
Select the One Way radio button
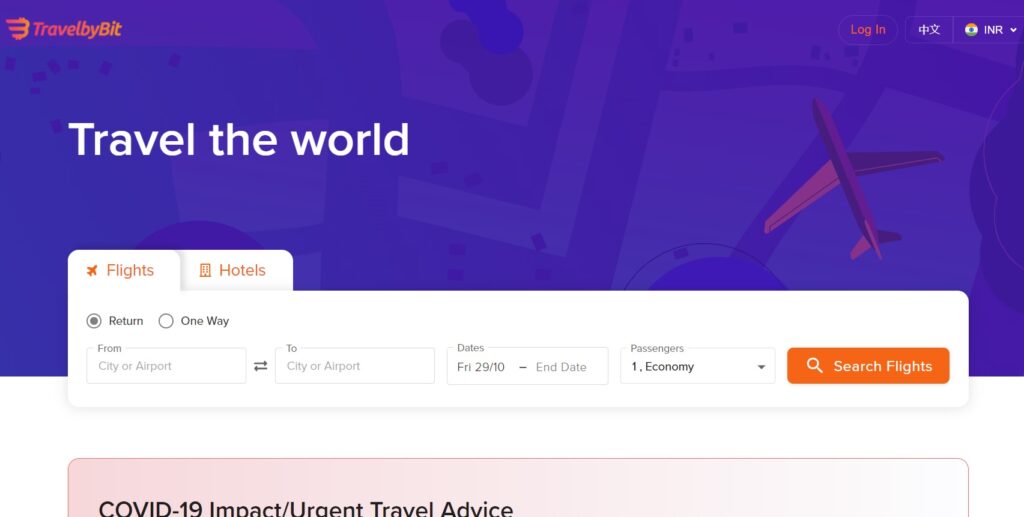coord(166,321)
